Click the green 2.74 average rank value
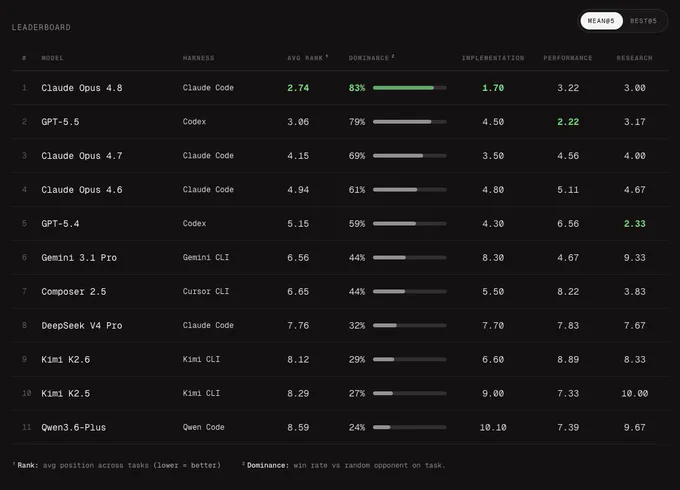 click(x=298, y=88)
